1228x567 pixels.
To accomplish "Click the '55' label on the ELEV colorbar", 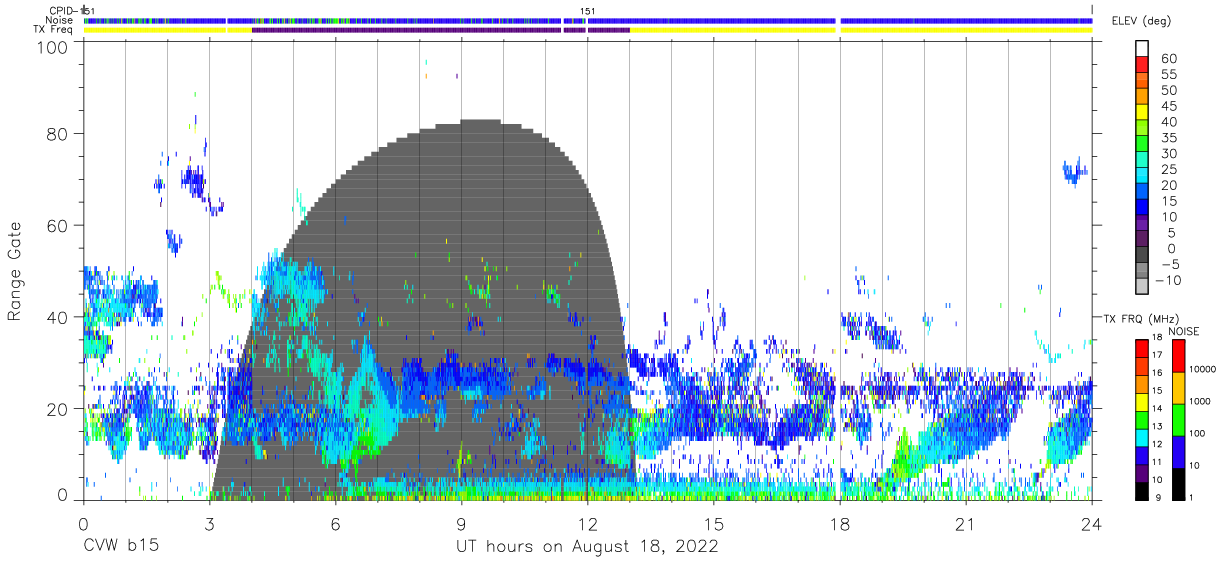I will (x=1169, y=75).
